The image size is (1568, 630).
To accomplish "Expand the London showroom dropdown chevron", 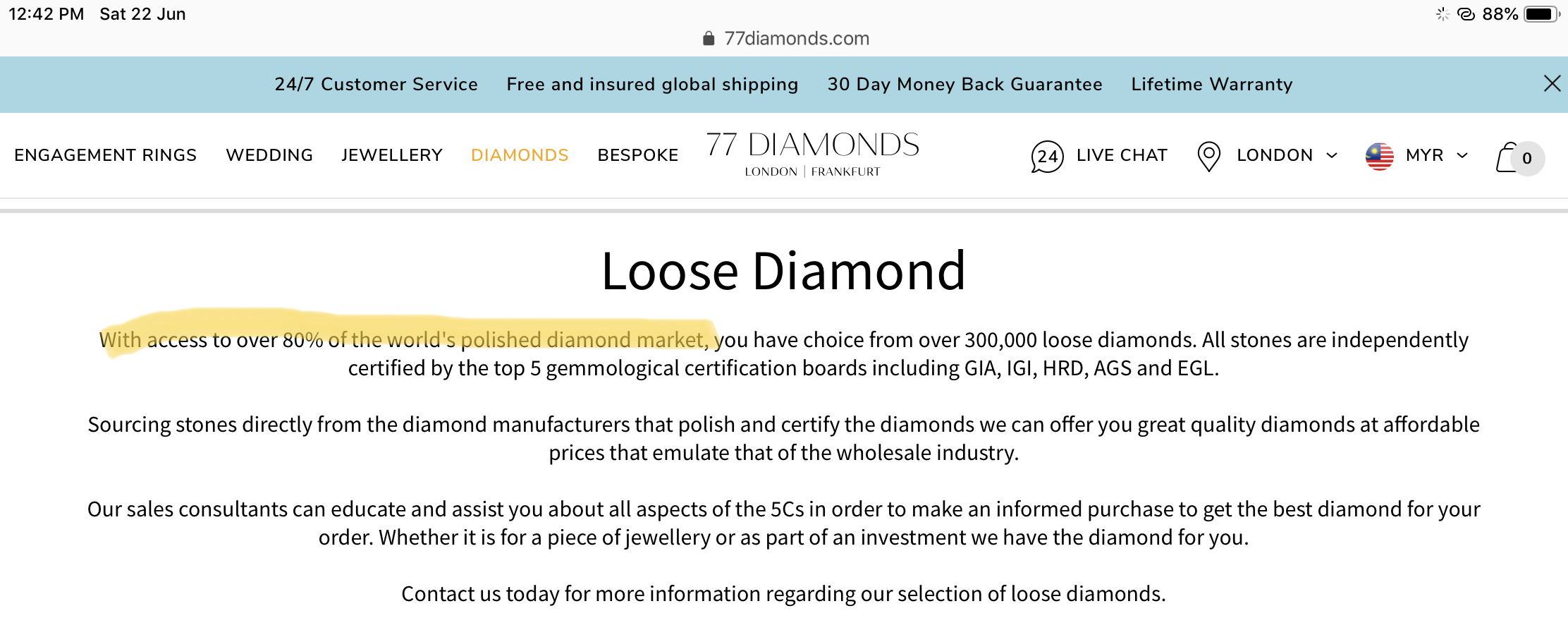I will click(1331, 155).
